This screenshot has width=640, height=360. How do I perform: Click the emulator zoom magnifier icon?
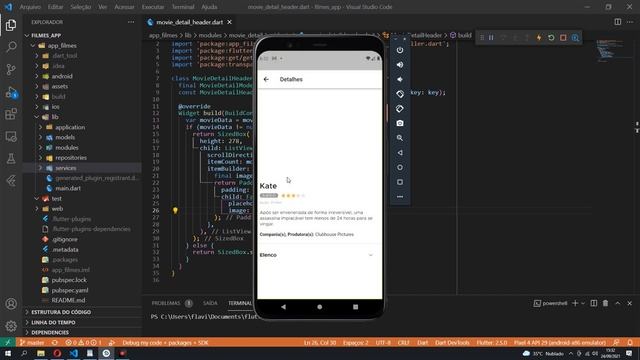[400, 138]
